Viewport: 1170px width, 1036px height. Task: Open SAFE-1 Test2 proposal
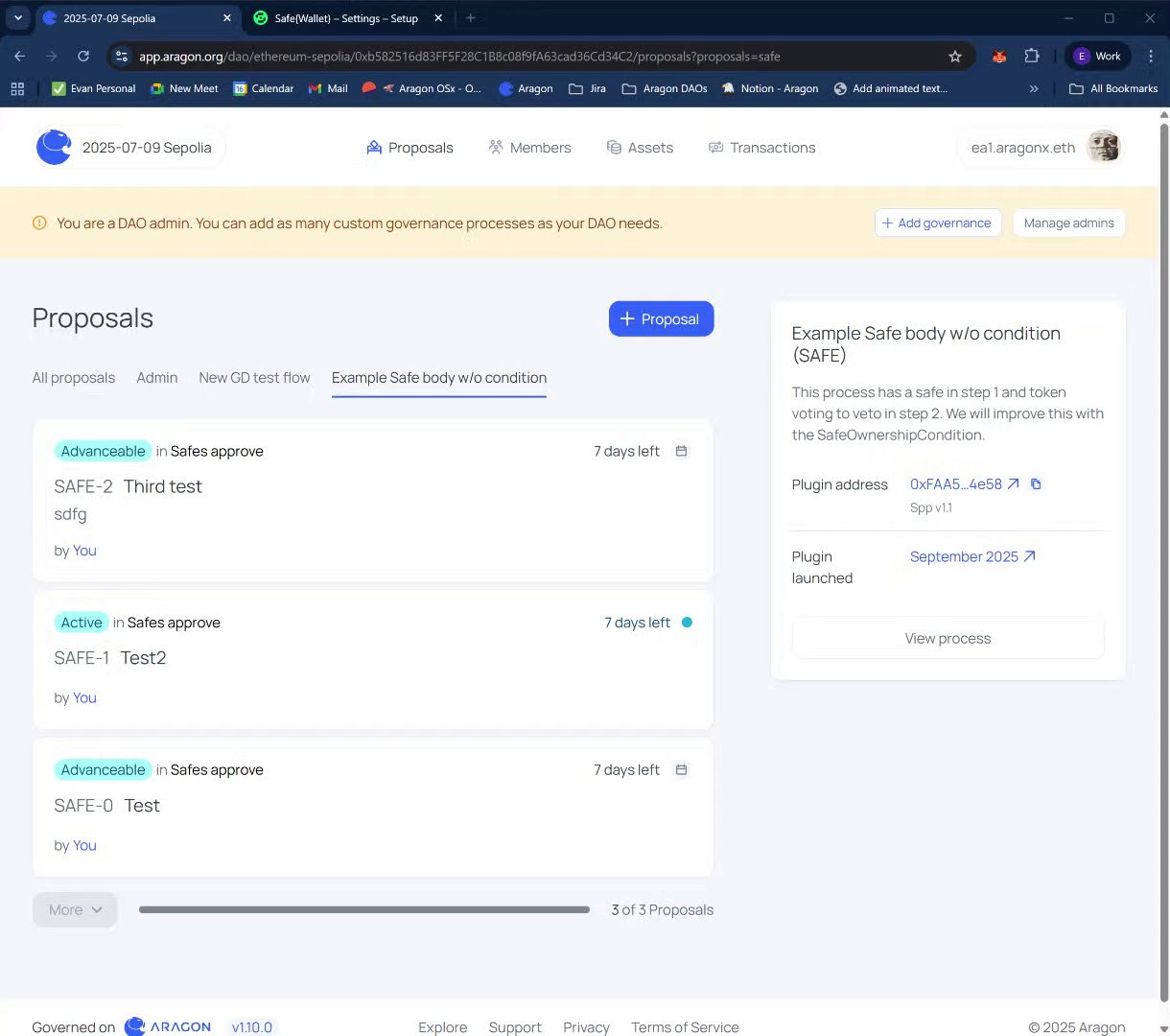(x=373, y=660)
